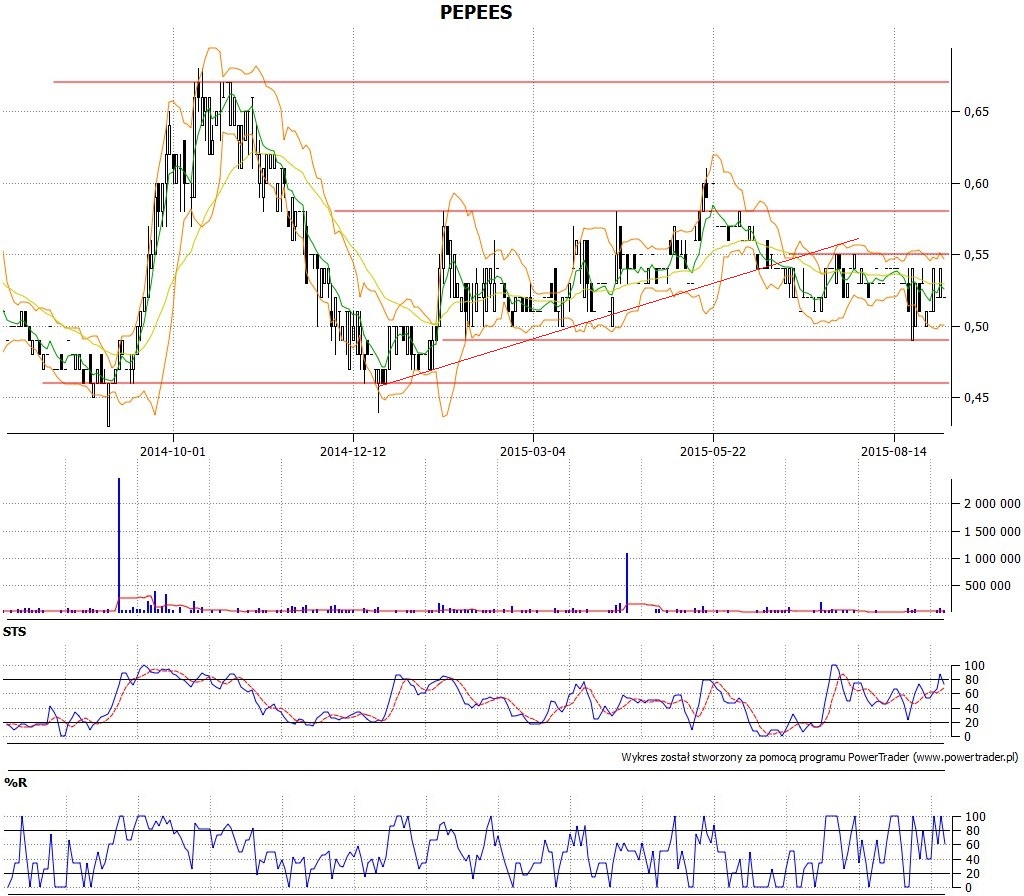Click the 2 000 000 volume label
This screenshot has height=896, width=1024.
pos(992,504)
